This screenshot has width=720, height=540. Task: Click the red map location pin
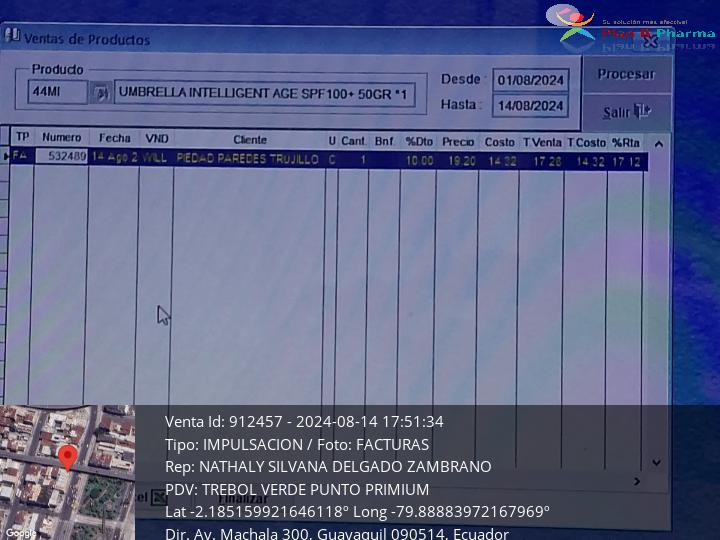(x=68, y=457)
